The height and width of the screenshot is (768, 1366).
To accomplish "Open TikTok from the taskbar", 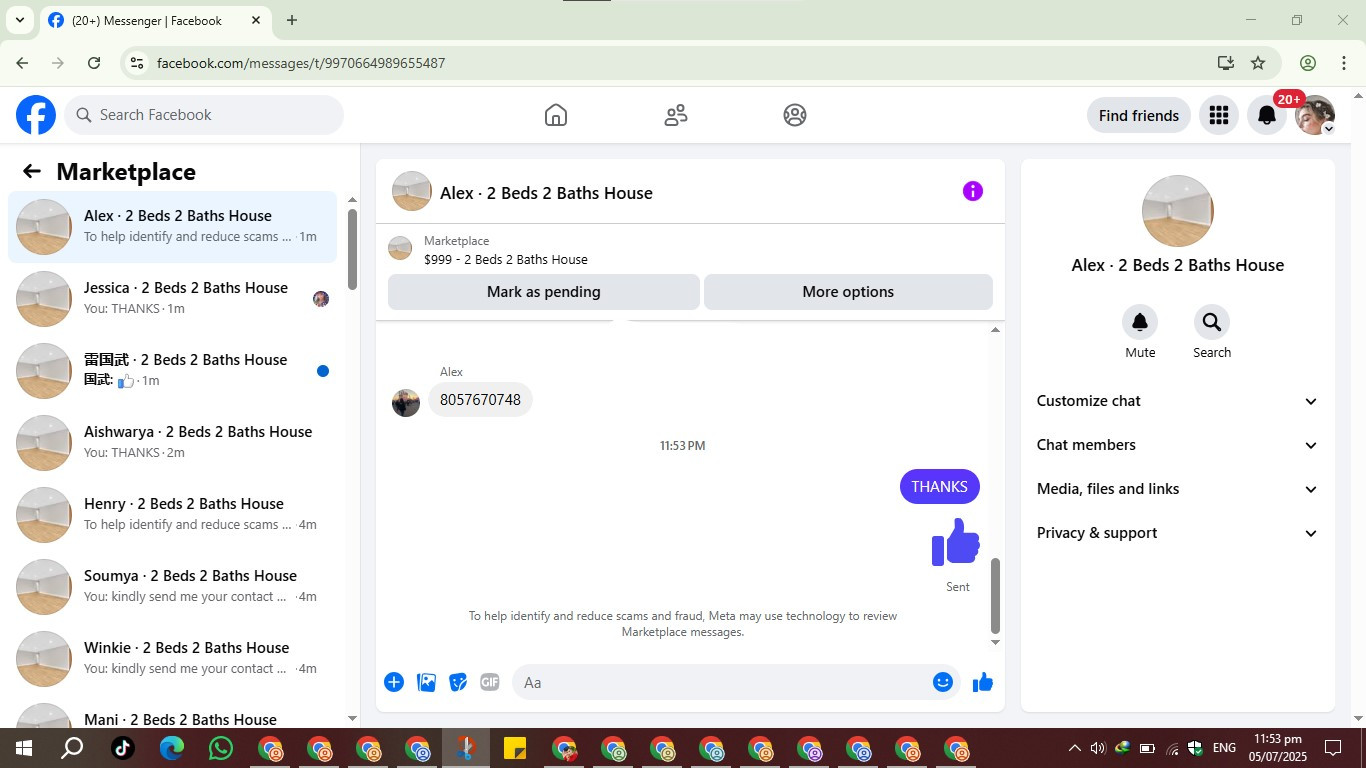I will click(x=123, y=748).
